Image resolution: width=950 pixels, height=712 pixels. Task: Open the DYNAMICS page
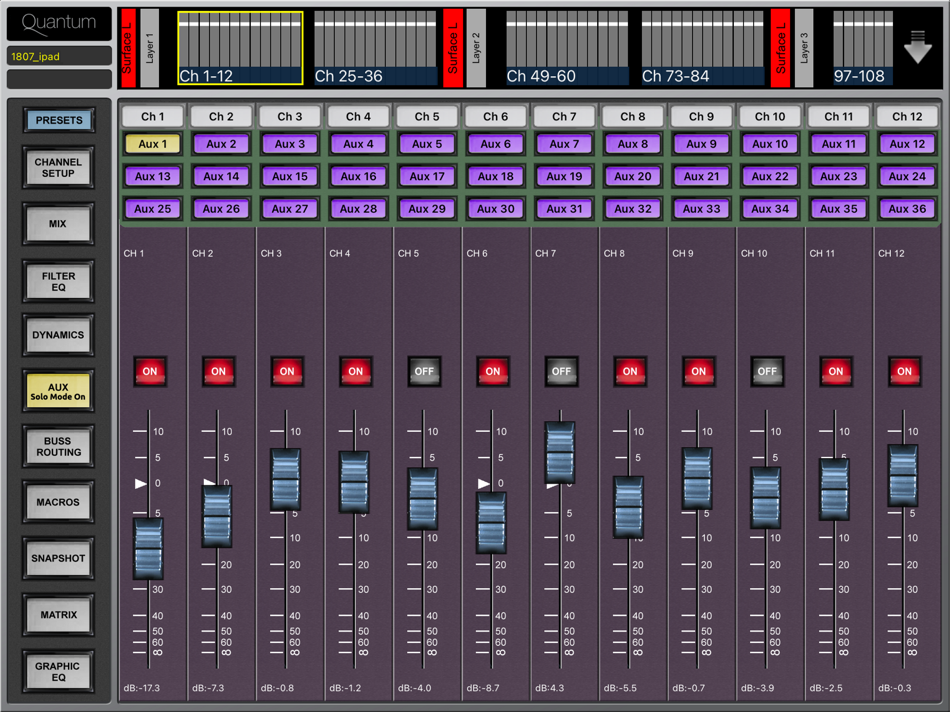[59, 334]
